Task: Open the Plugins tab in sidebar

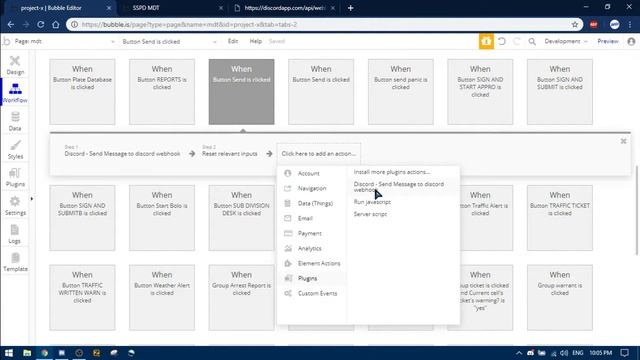Action: tap(15, 177)
